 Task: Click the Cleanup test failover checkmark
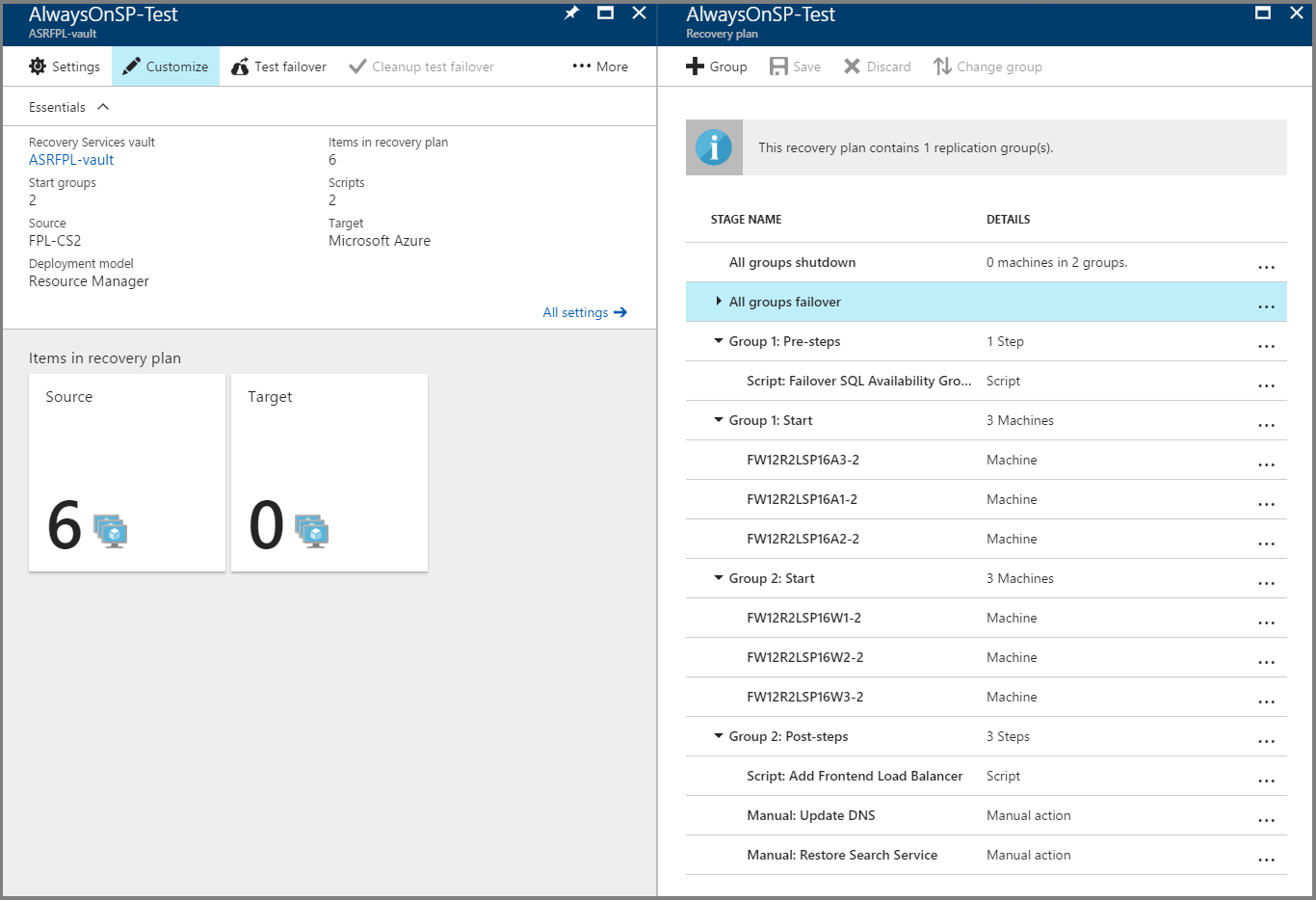357,66
